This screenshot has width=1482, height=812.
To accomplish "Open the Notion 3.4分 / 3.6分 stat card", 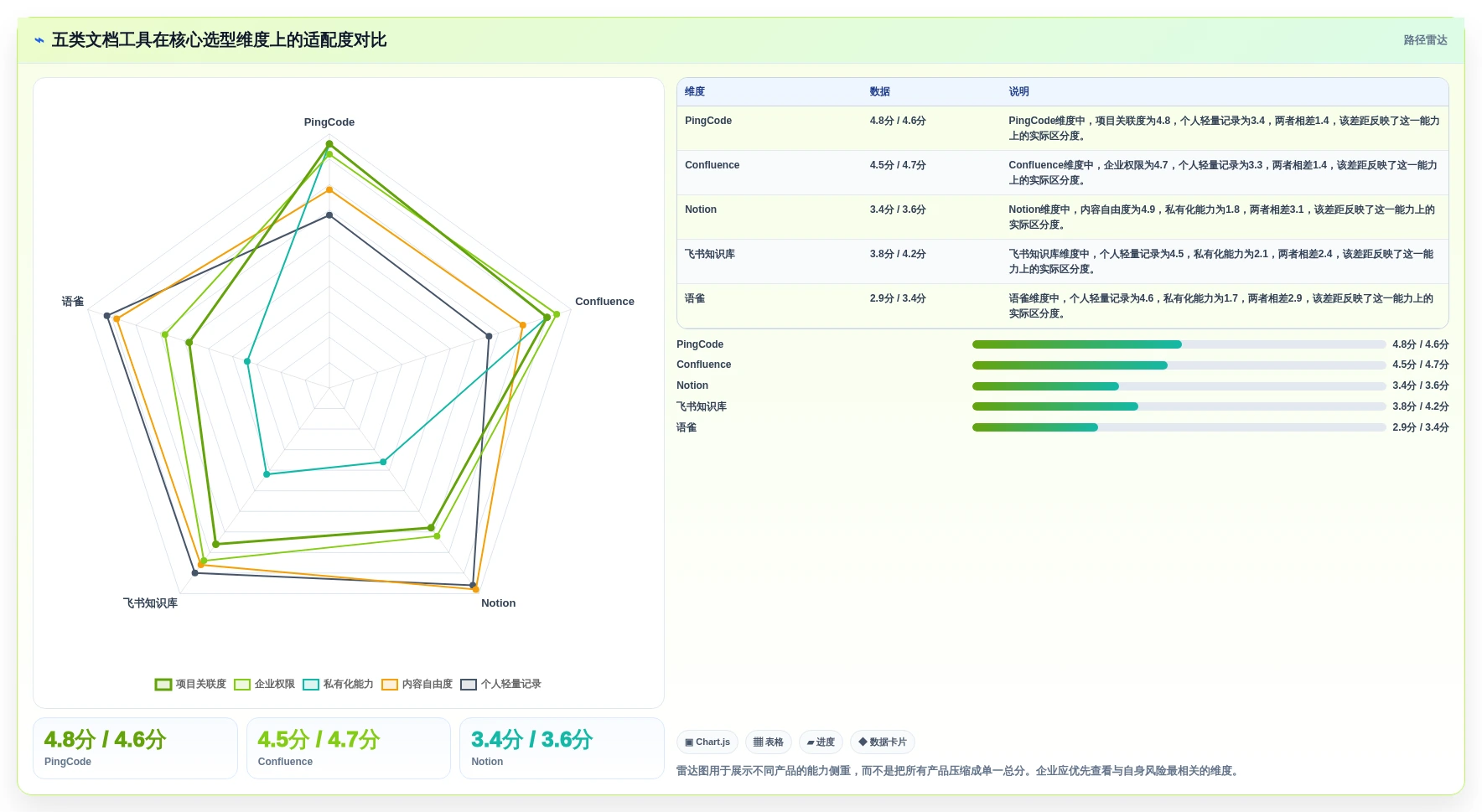I will click(562, 748).
